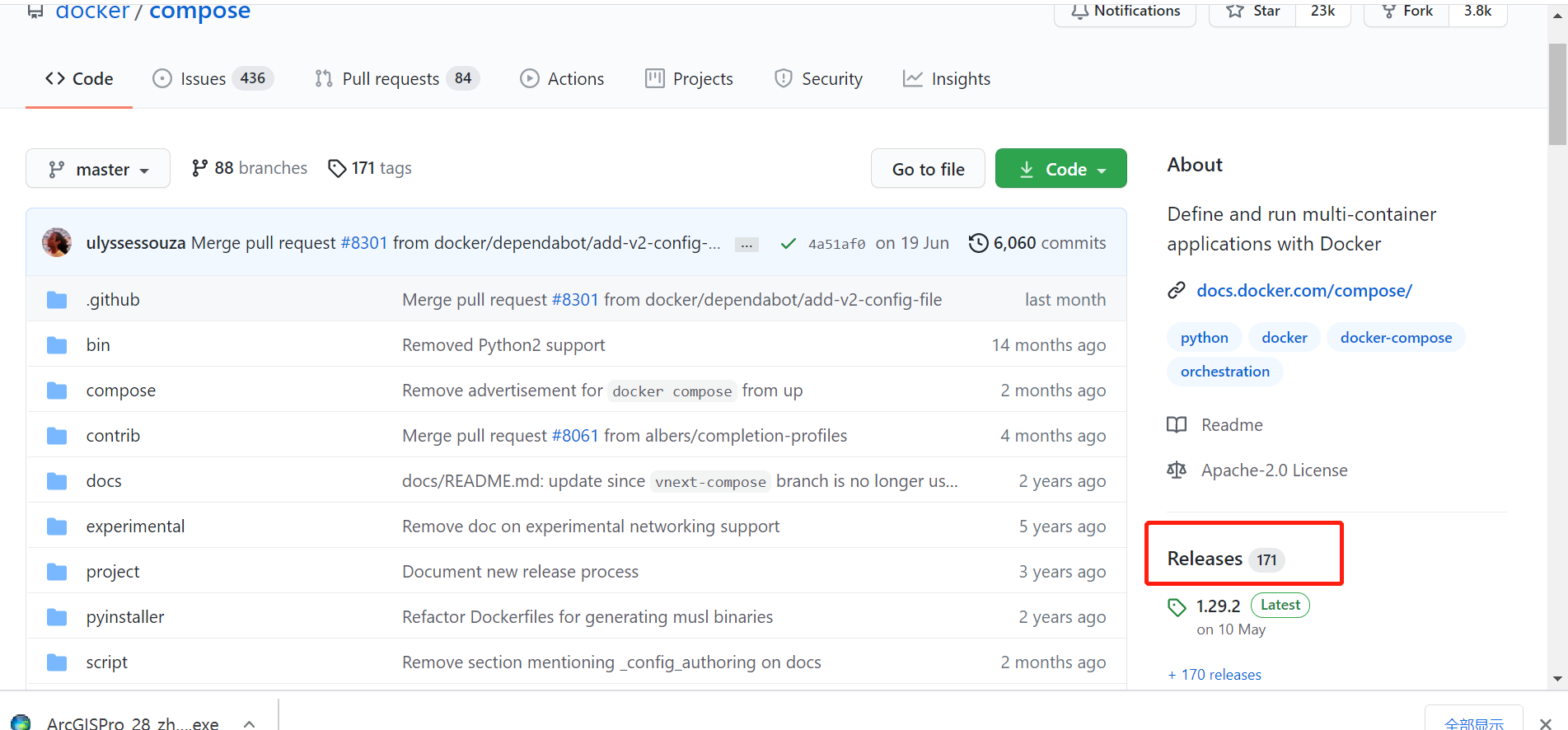1568x730 pixels.
Task: Close the downloads bar
Action: (x=1545, y=723)
